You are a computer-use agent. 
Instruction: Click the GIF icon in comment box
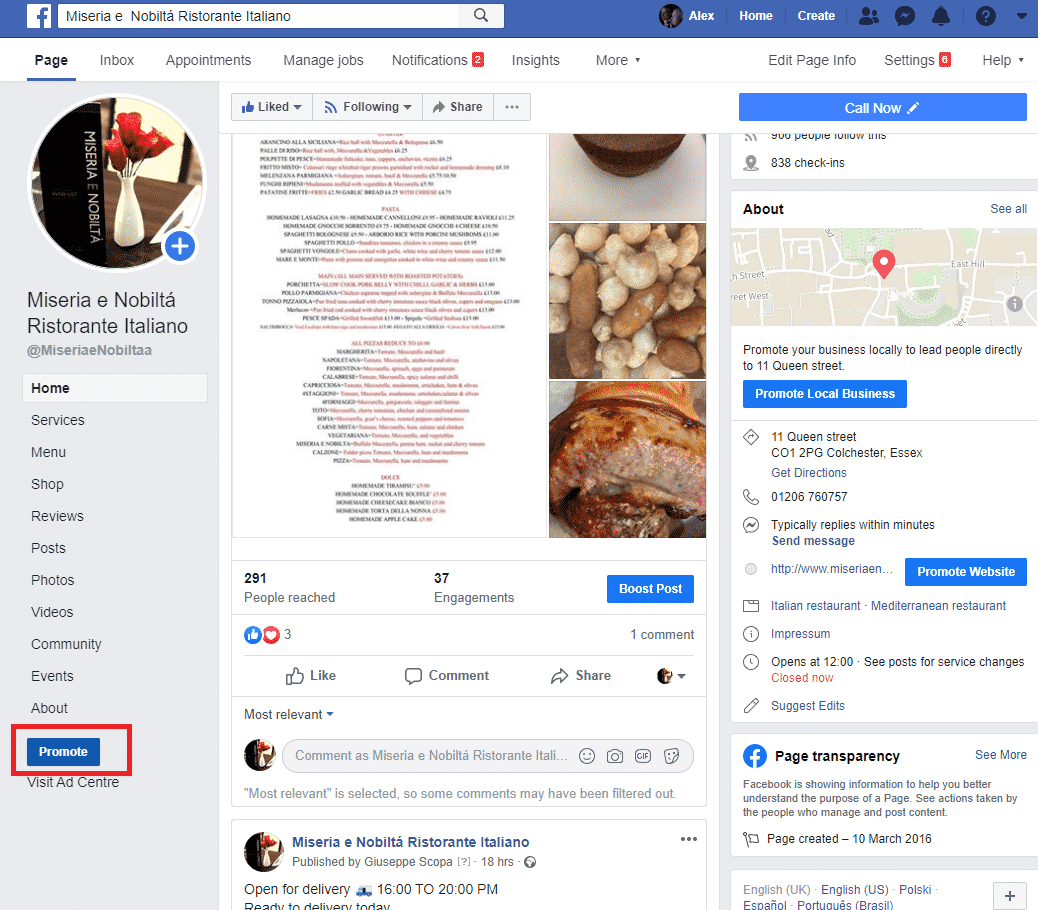point(643,756)
